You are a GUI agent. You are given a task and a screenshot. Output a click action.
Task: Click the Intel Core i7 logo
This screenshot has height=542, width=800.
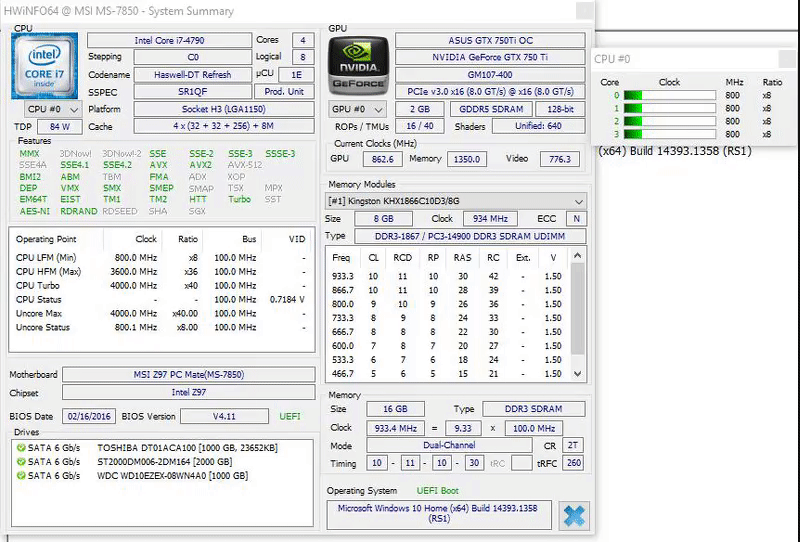(44, 65)
